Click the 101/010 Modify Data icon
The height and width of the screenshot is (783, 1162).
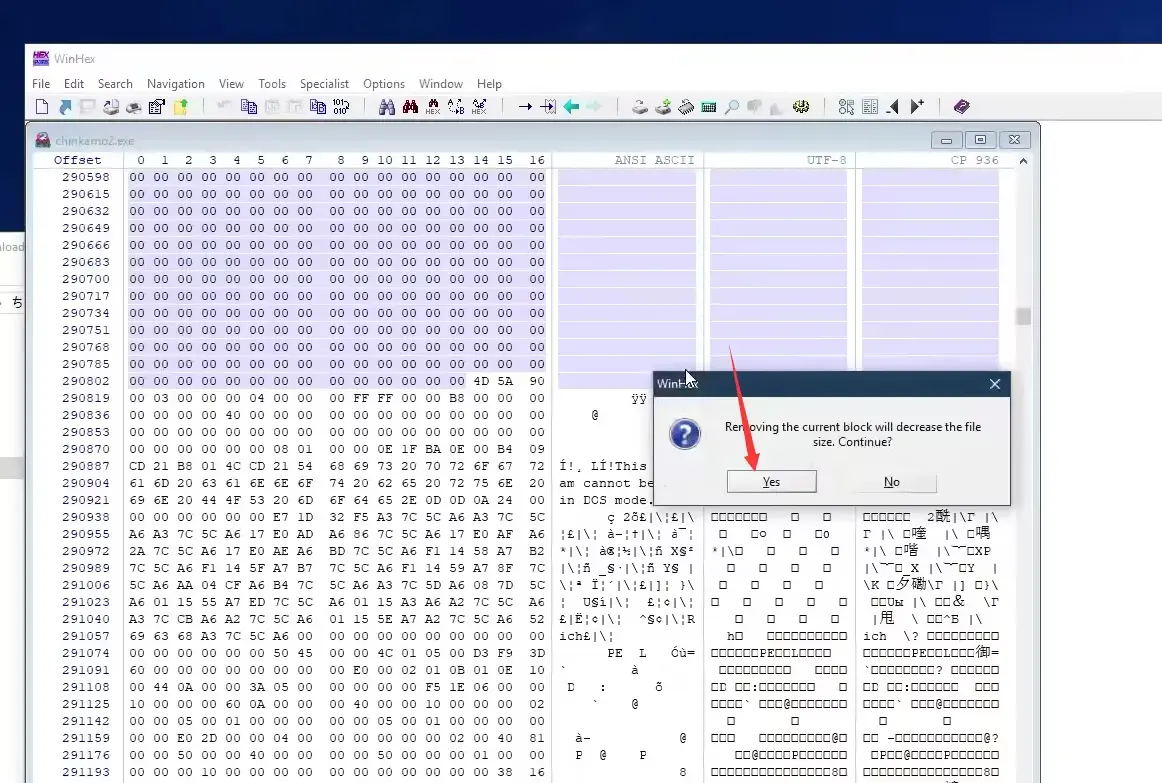[341, 107]
